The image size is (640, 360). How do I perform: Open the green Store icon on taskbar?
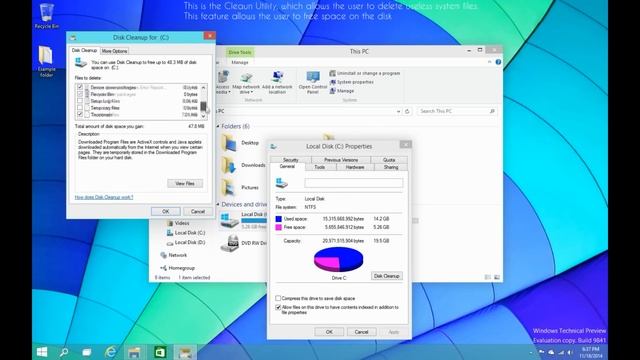pos(160,352)
